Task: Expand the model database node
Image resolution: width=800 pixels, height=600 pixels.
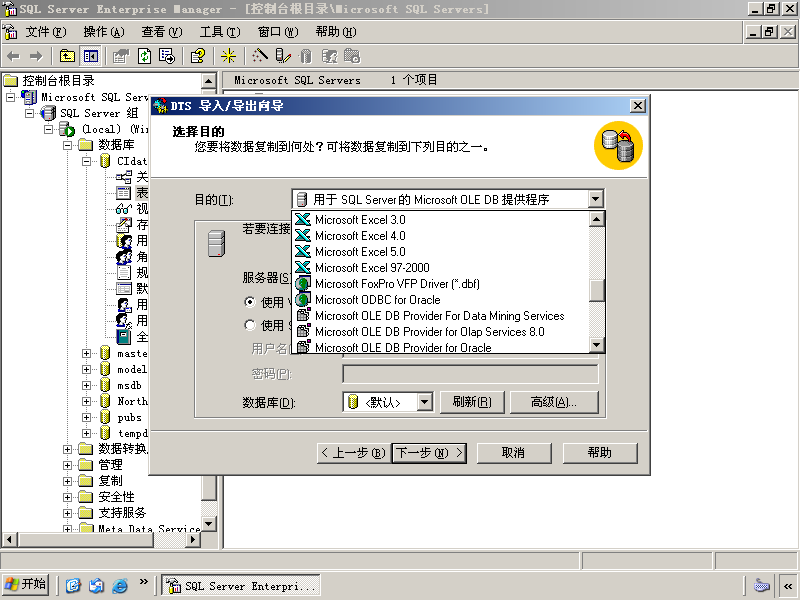Action: pyautogui.click(x=86, y=369)
